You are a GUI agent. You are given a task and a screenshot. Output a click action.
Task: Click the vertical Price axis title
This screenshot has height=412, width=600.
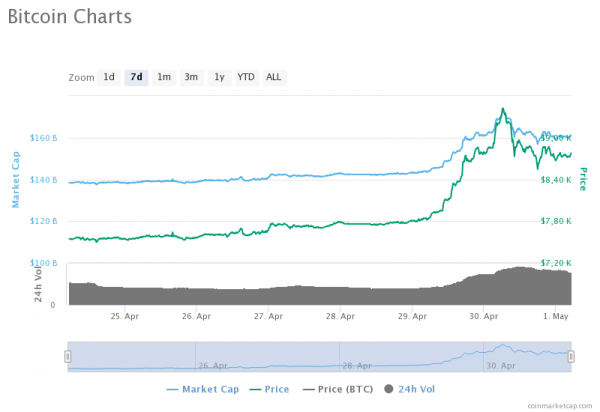point(583,179)
